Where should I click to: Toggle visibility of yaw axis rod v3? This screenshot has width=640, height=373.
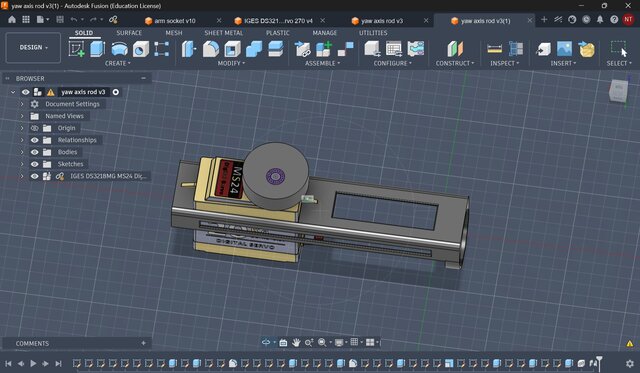click(25, 92)
